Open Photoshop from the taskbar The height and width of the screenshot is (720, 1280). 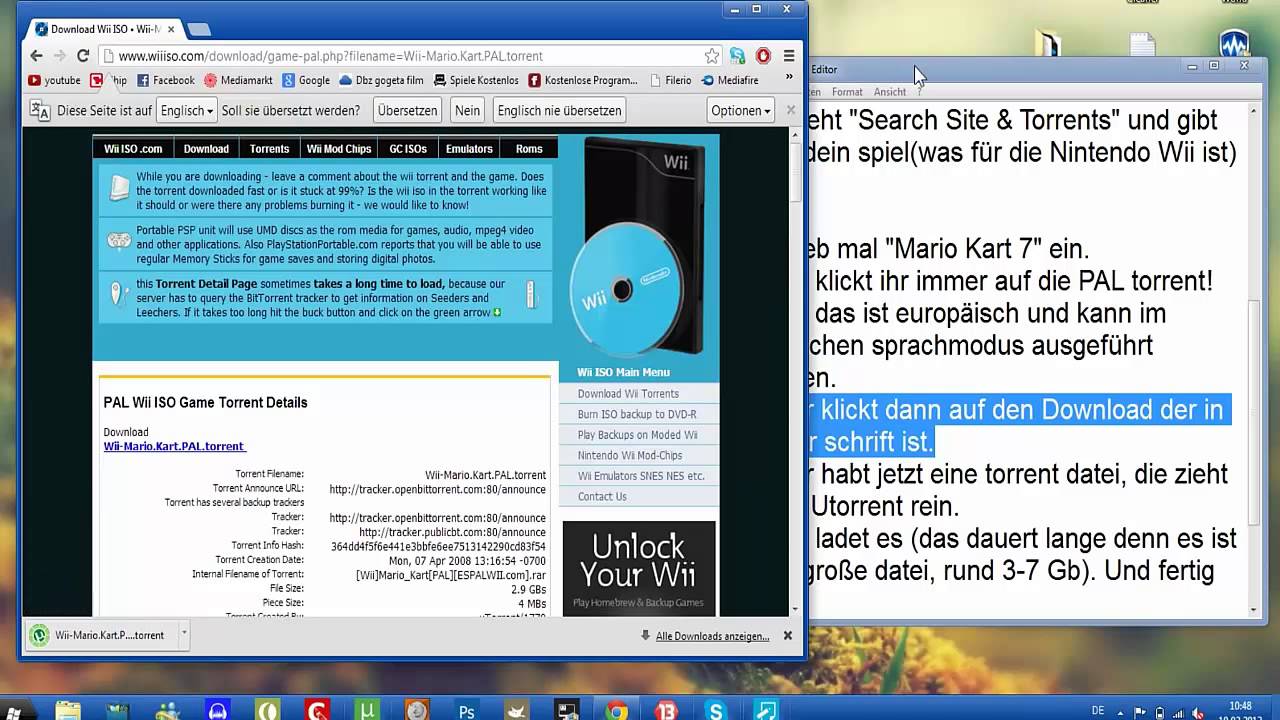466,711
